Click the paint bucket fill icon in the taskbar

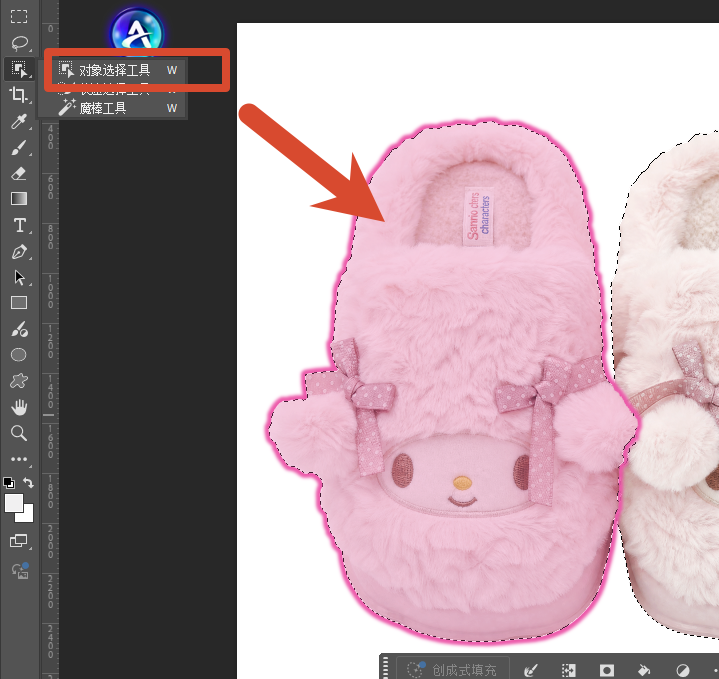click(644, 670)
